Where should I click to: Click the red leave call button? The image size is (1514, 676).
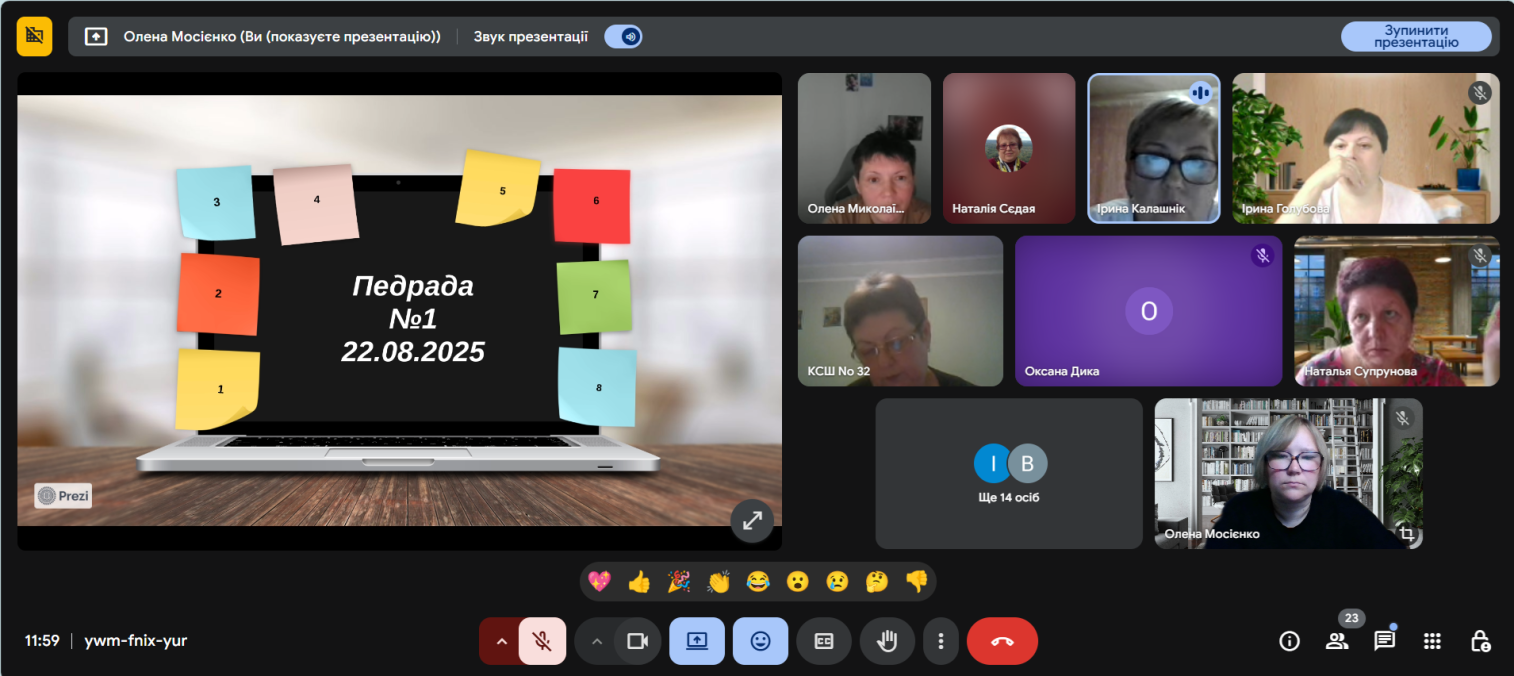point(1002,642)
